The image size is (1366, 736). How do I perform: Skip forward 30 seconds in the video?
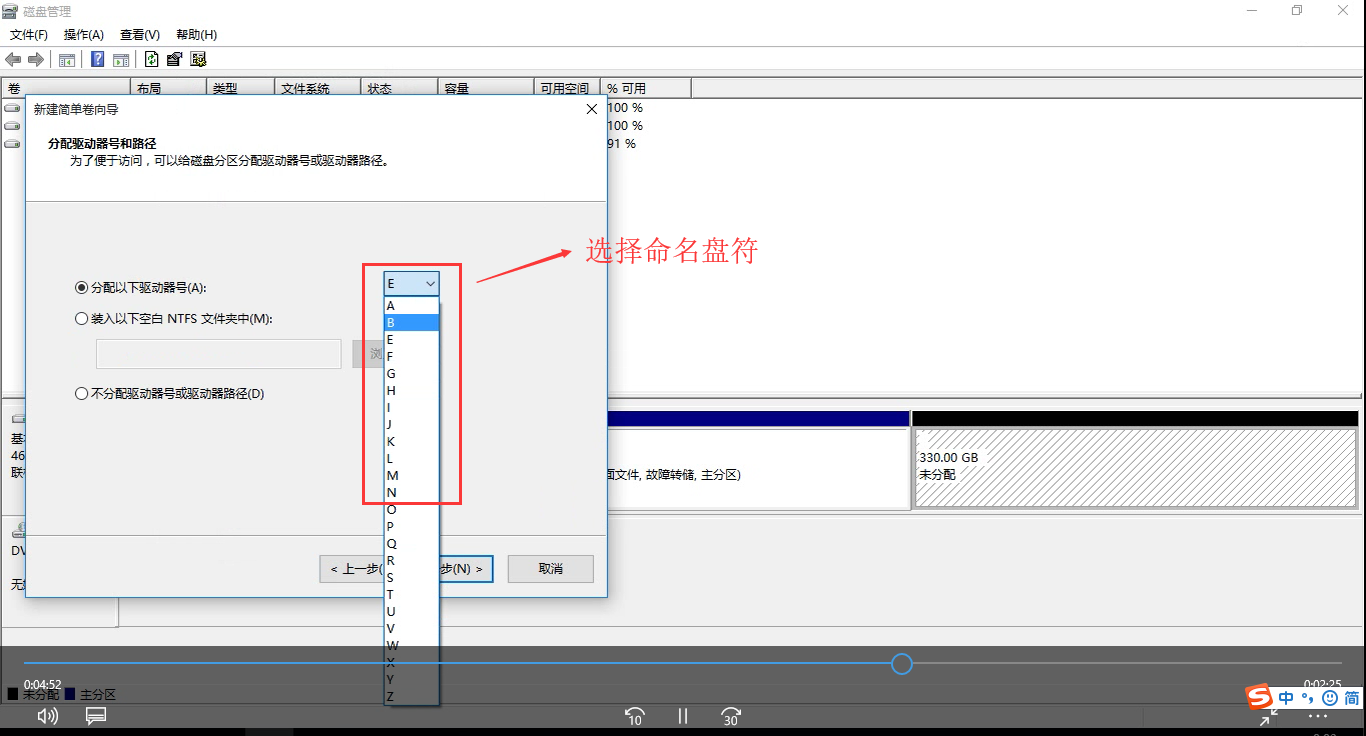pyautogui.click(x=731, y=716)
